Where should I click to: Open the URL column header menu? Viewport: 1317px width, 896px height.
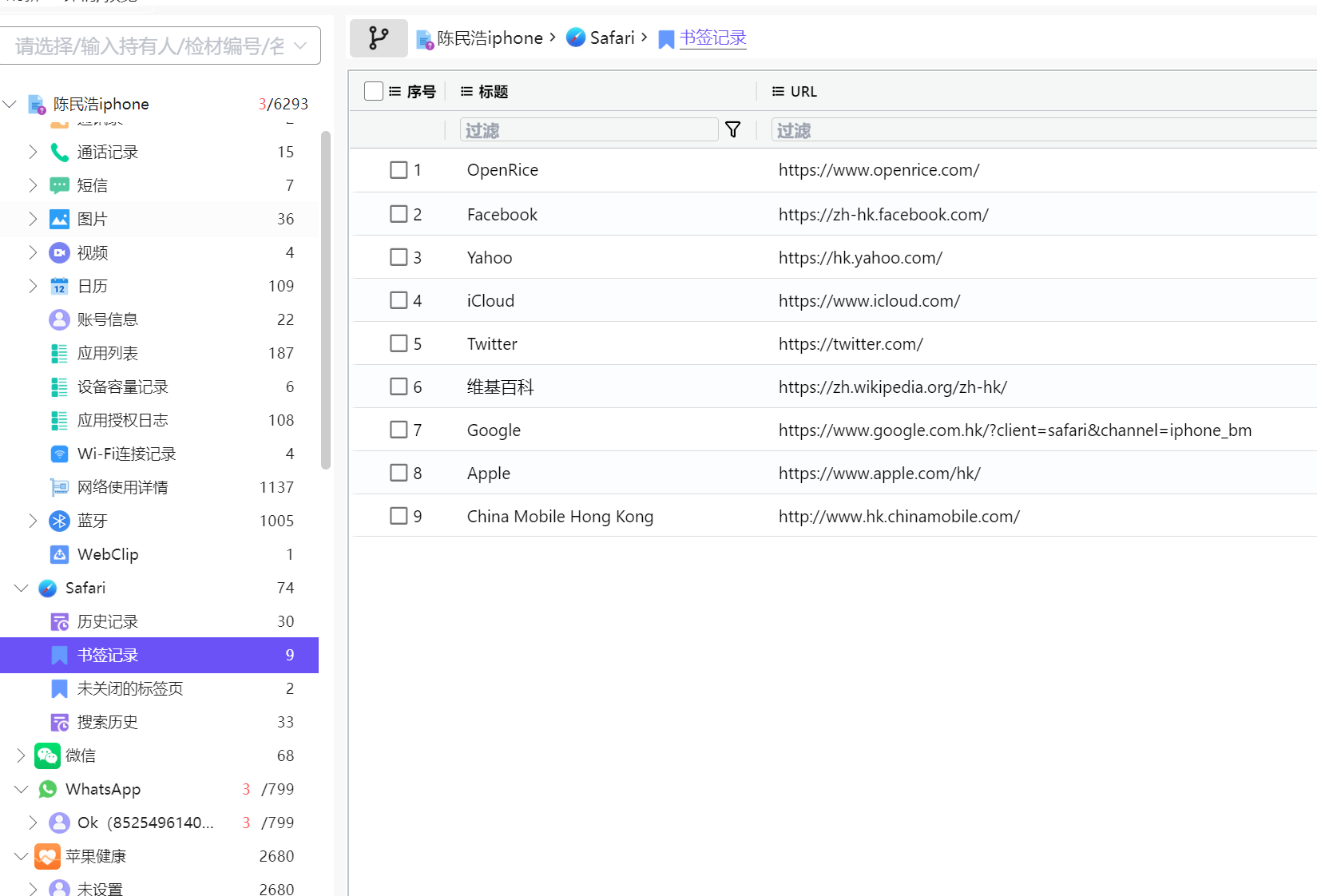click(778, 91)
